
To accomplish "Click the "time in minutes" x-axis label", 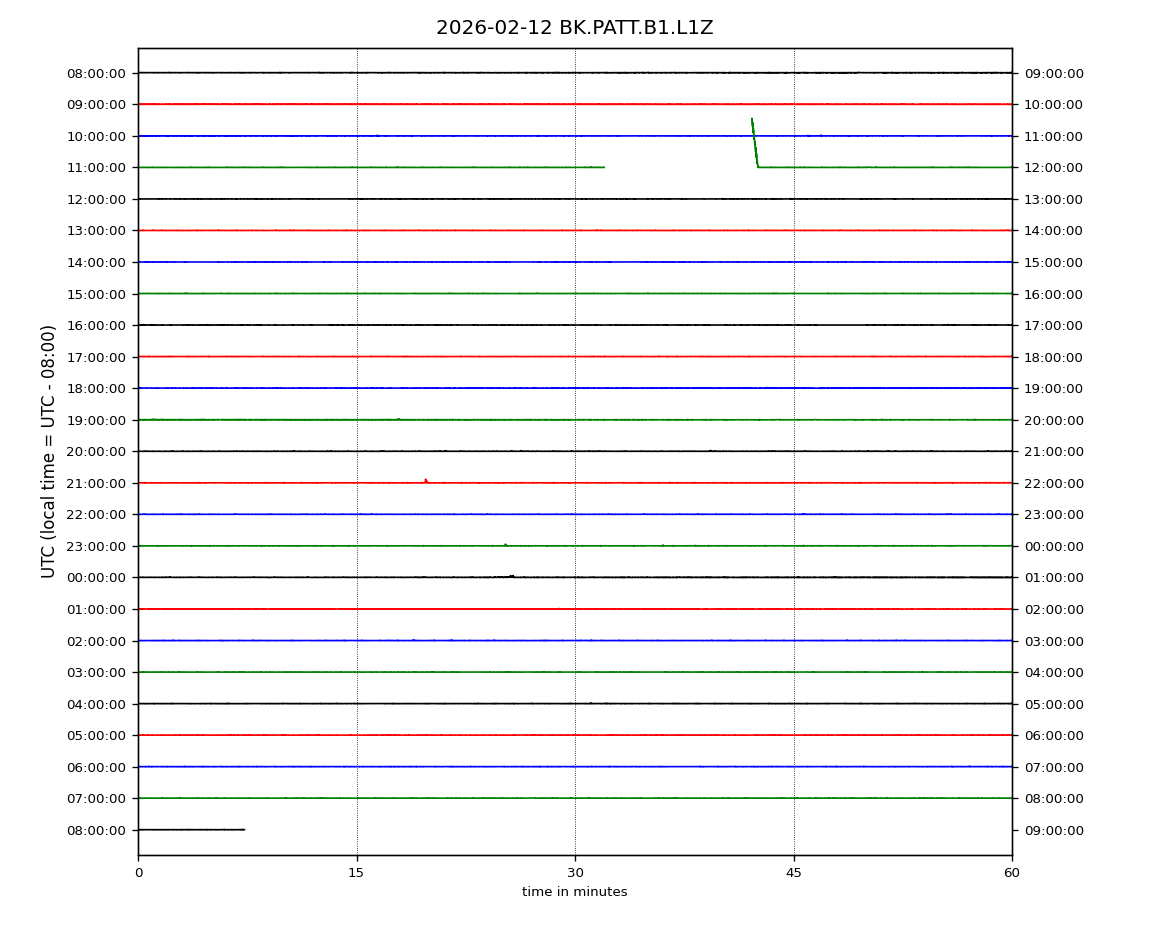I will (x=574, y=892).
